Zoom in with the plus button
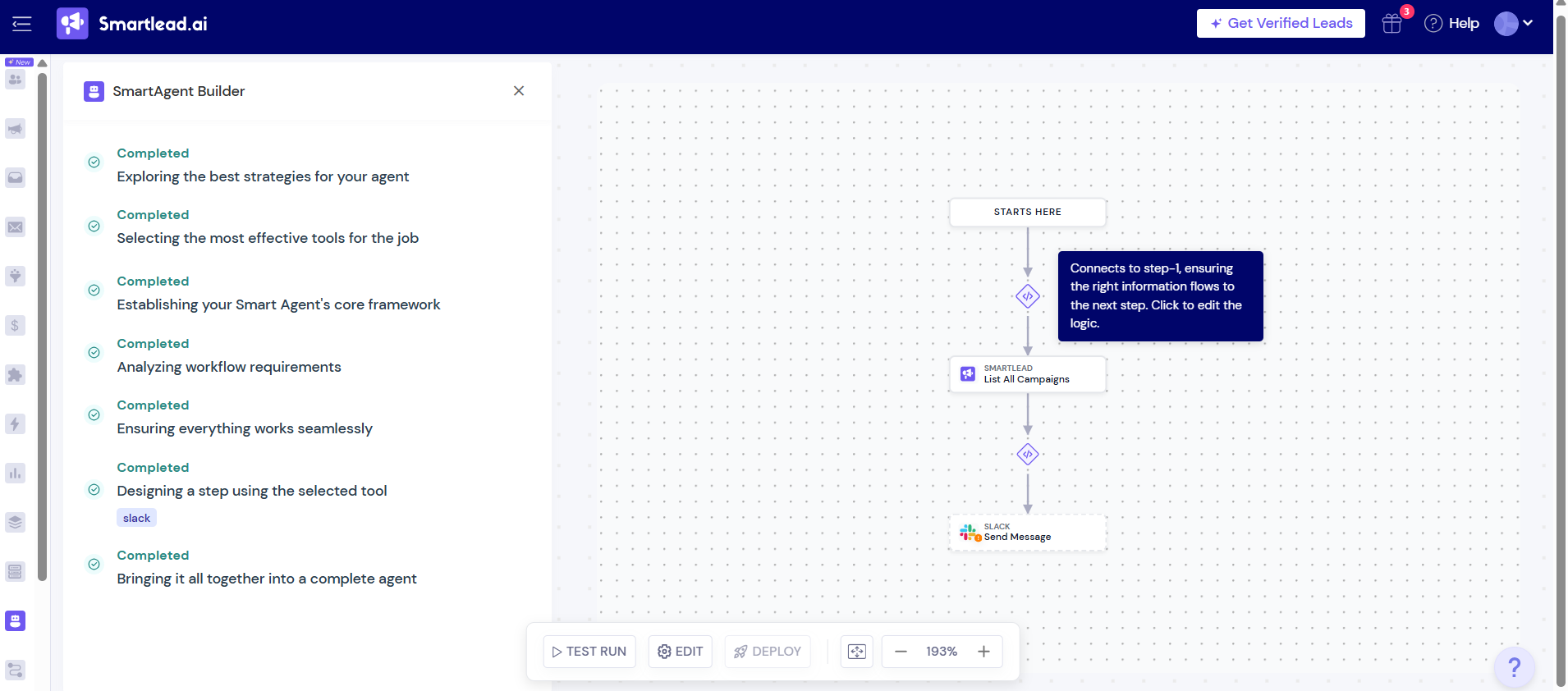 point(983,652)
